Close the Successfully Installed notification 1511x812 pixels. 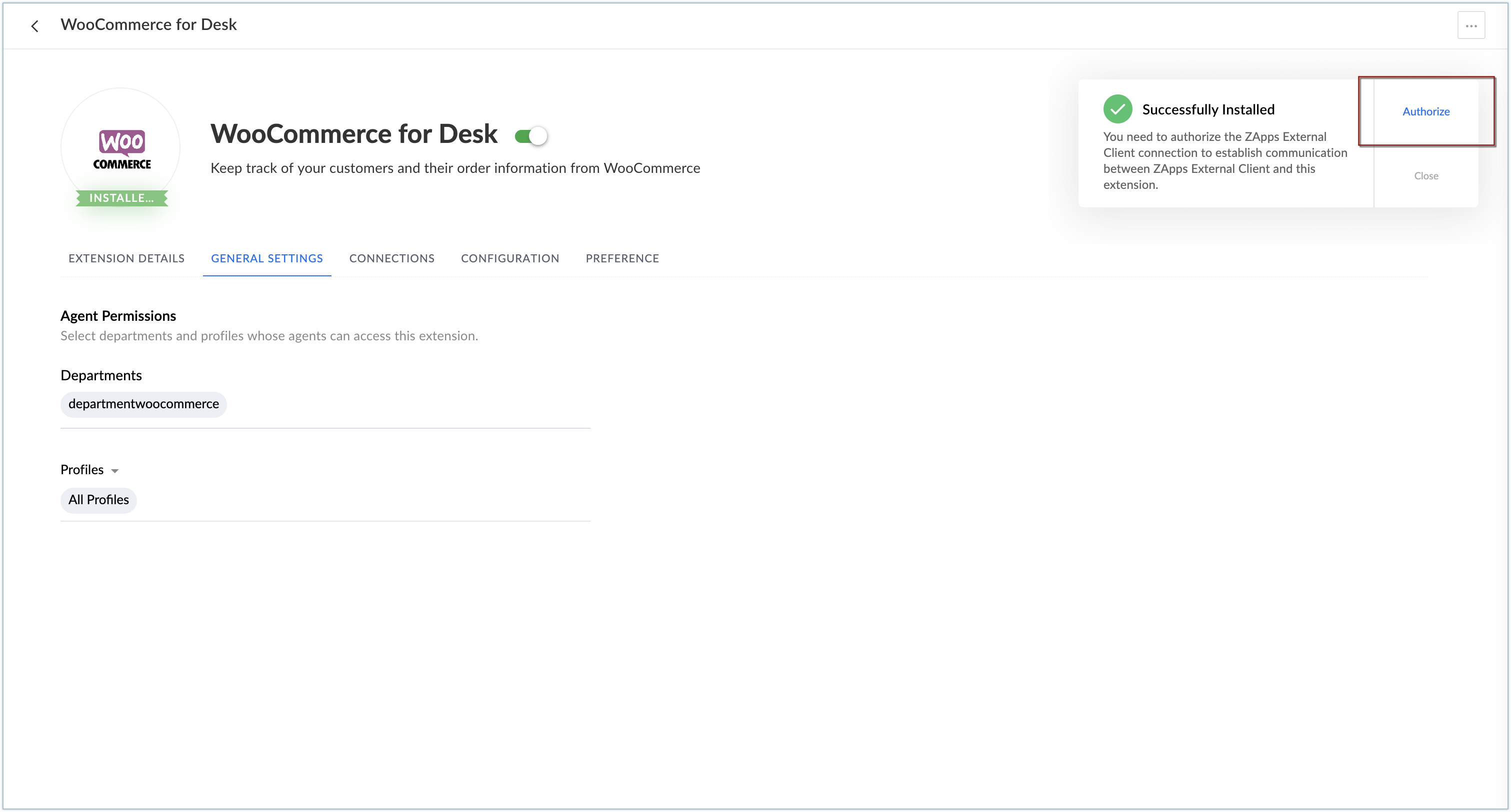pyautogui.click(x=1425, y=176)
